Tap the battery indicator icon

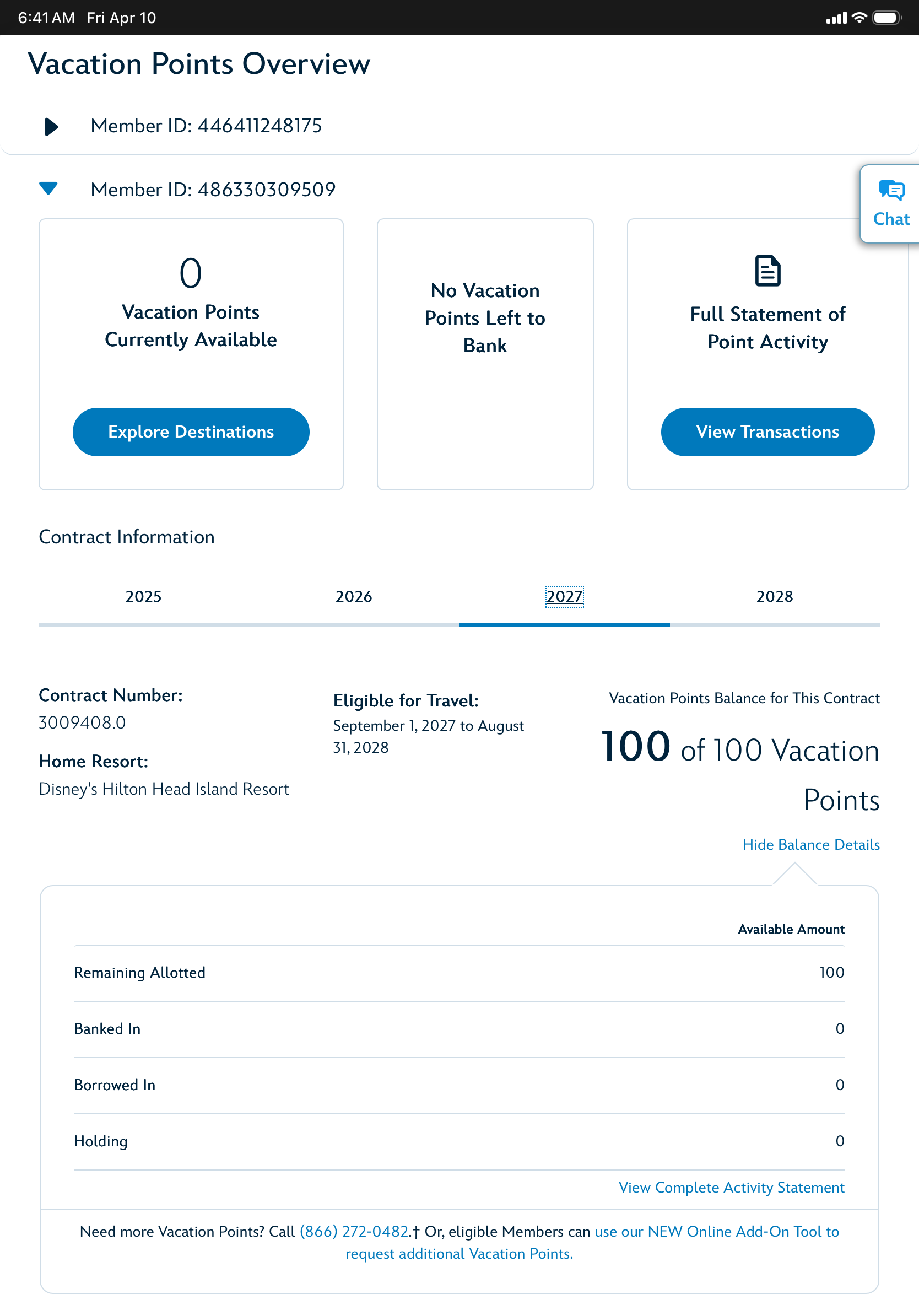[886, 18]
